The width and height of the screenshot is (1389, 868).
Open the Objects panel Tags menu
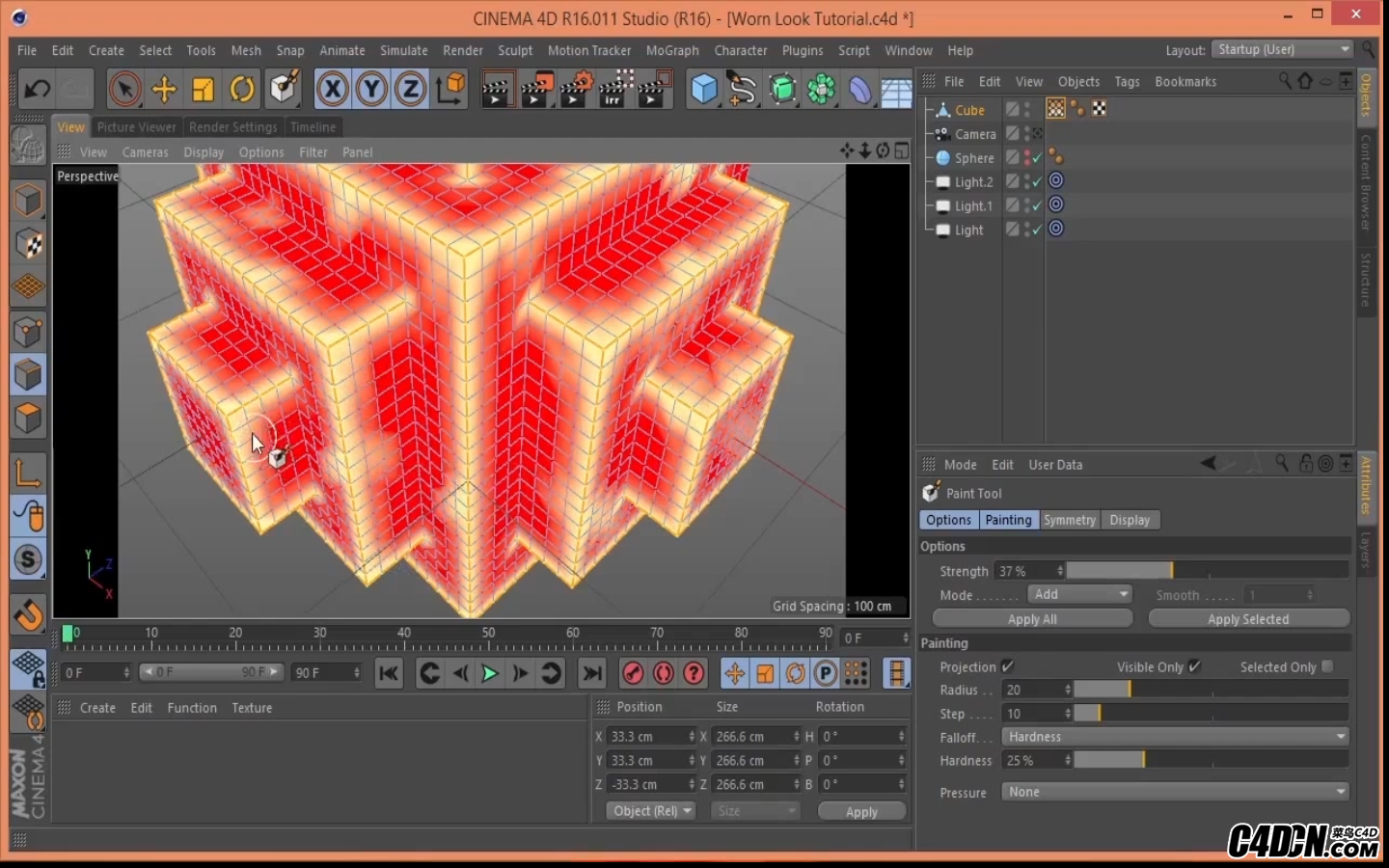1127,82
